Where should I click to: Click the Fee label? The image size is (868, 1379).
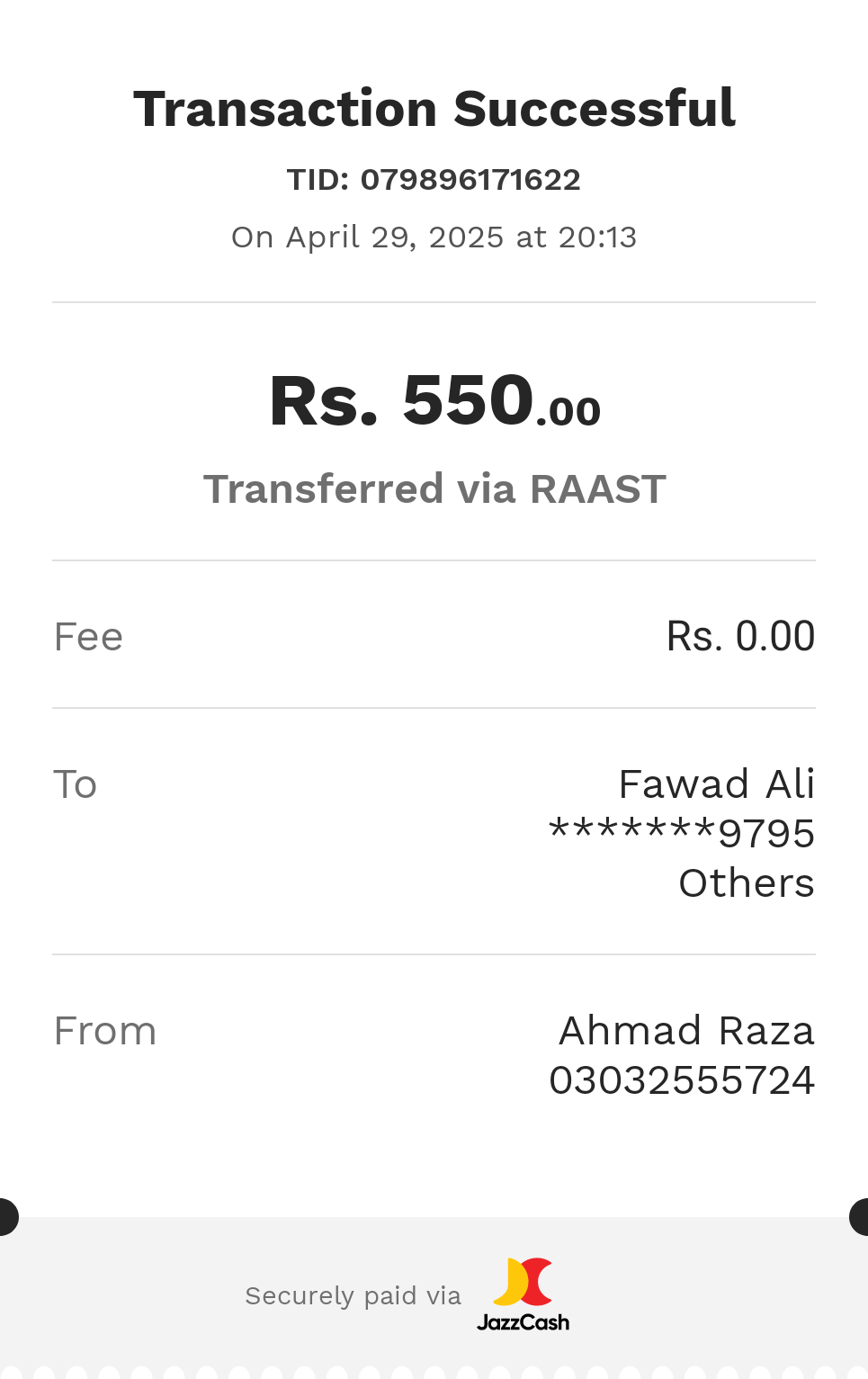pyautogui.click(x=88, y=637)
